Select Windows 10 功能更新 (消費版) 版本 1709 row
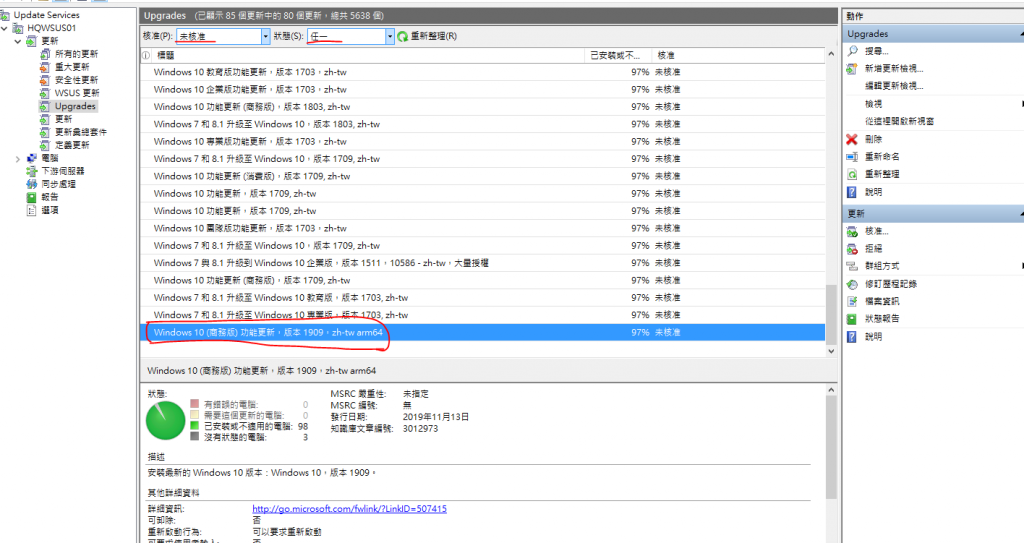 click(x=483, y=176)
